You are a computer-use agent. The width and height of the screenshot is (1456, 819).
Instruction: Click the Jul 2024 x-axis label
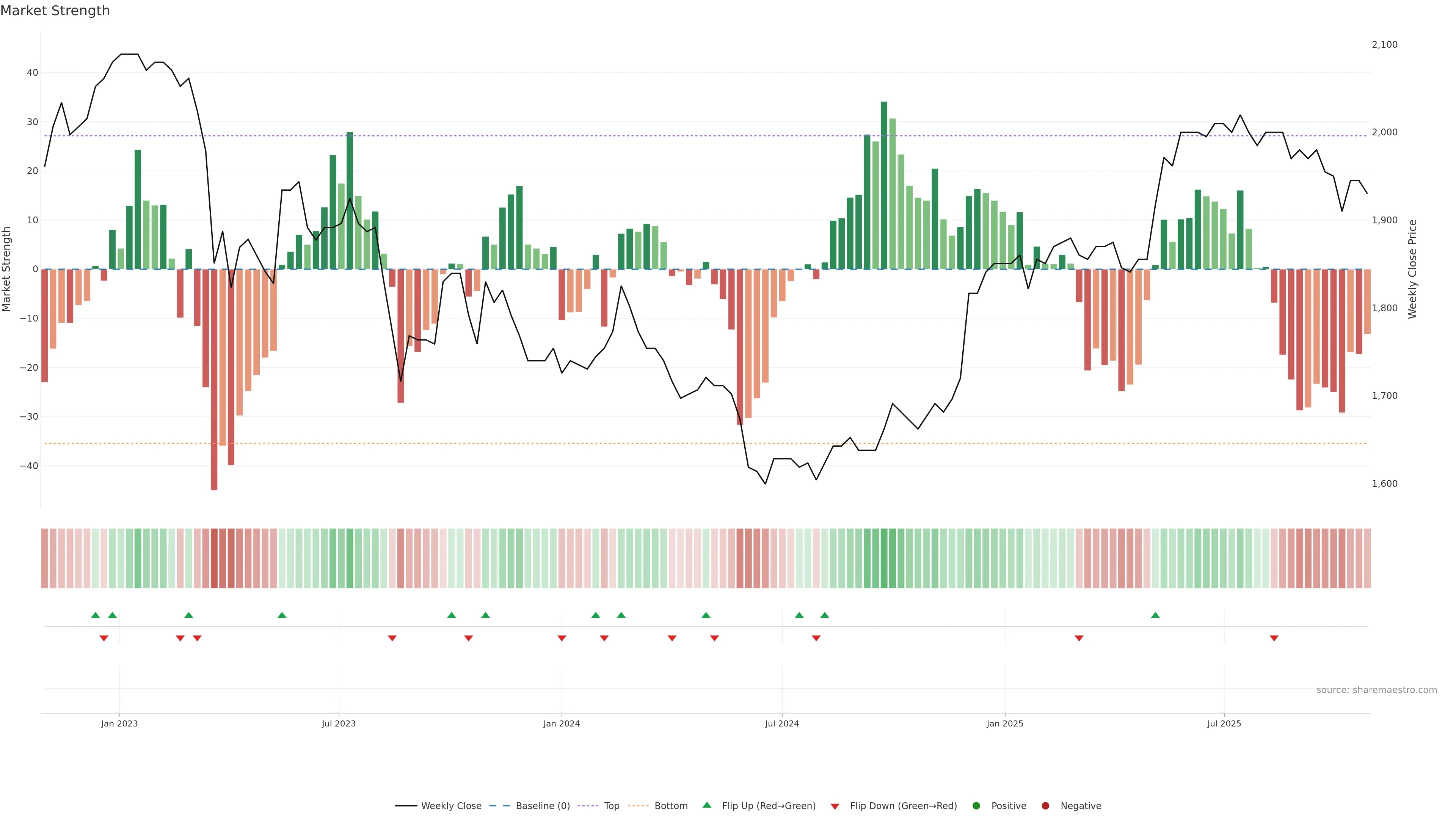pyautogui.click(x=782, y=723)
